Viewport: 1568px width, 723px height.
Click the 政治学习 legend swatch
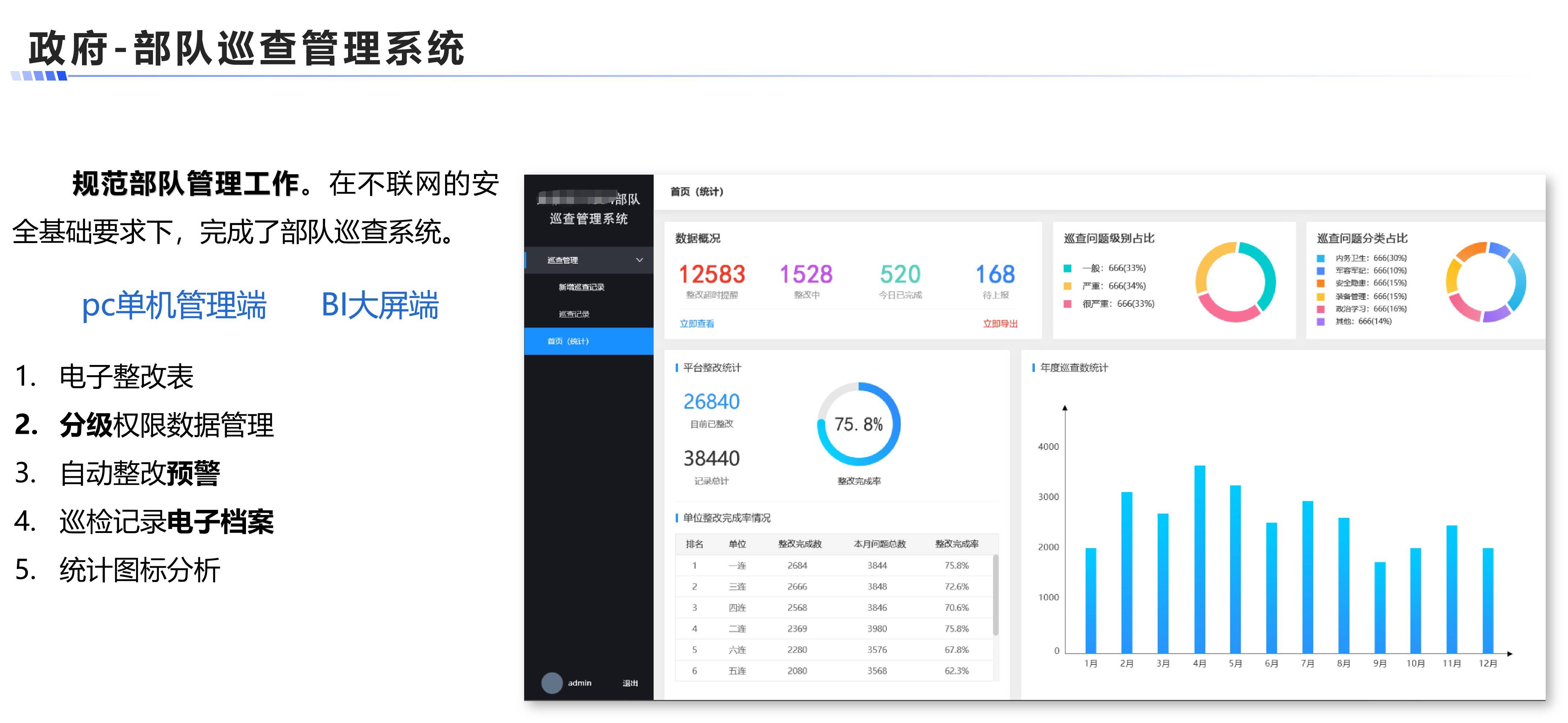[x=1320, y=309]
